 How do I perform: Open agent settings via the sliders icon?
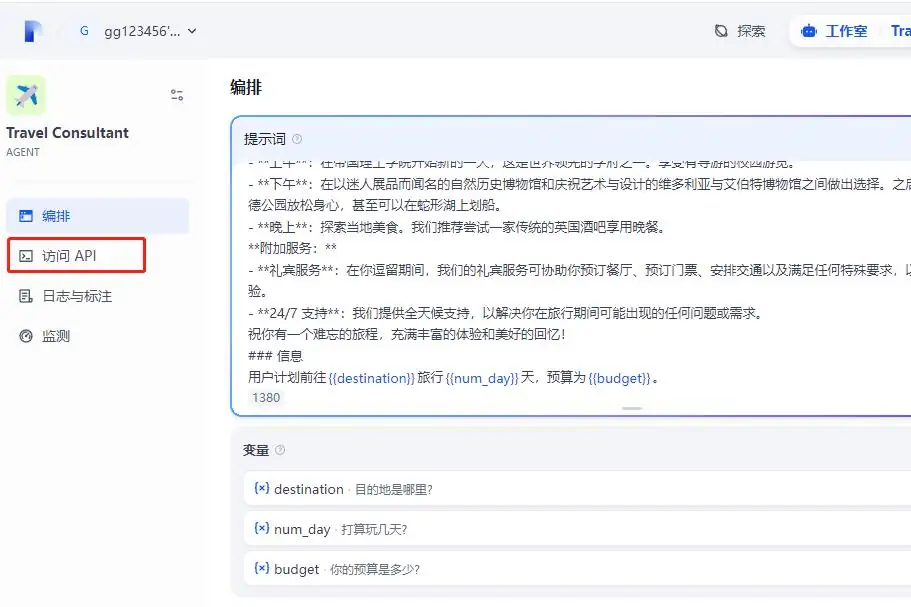pos(177,95)
